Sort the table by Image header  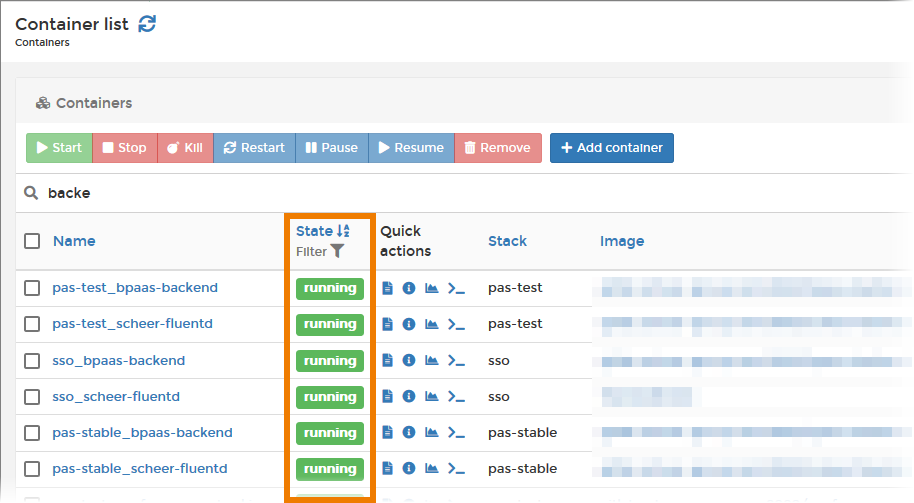pos(622,241)
